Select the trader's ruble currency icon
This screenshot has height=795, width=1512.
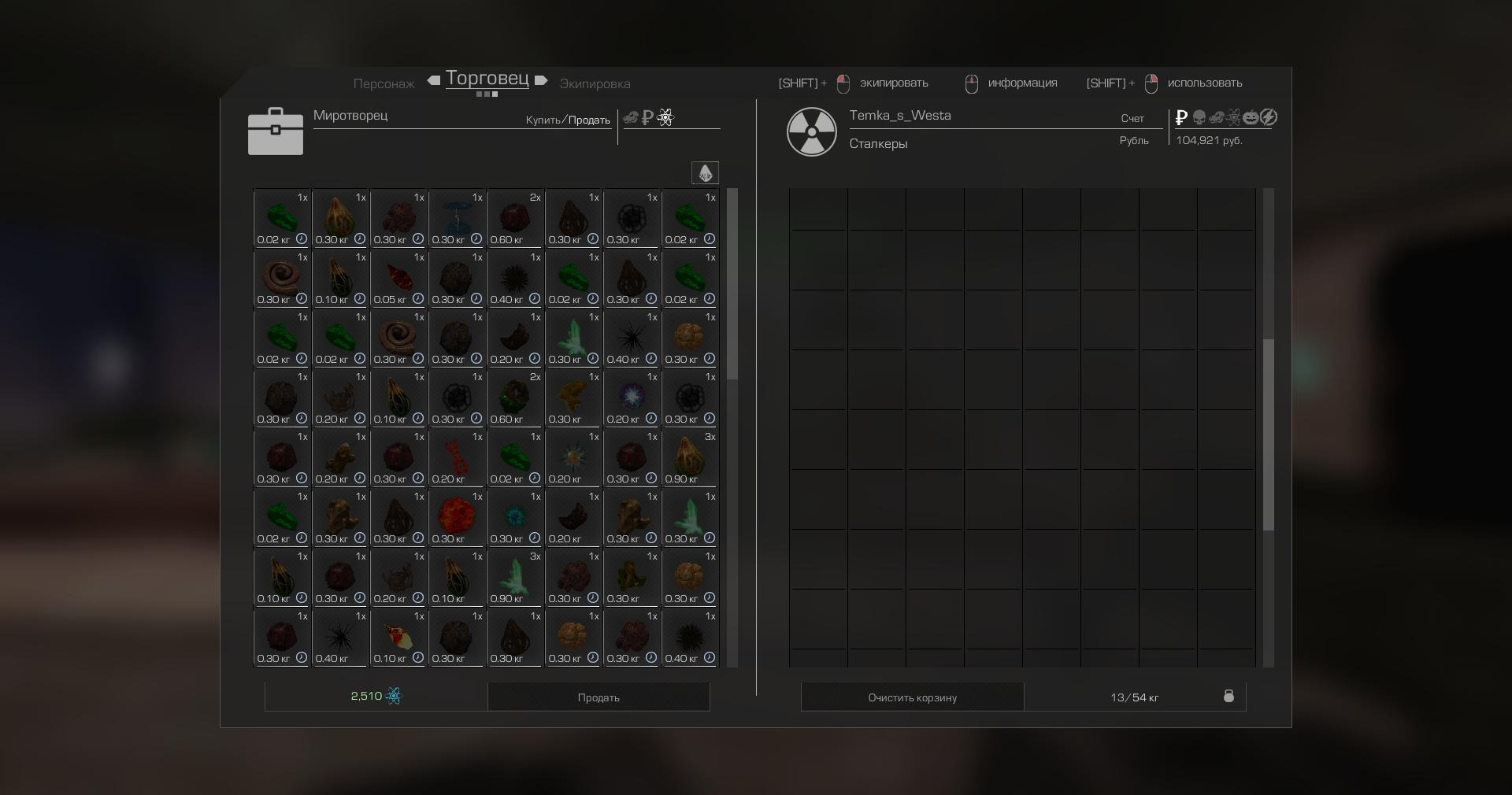coord(647,118)
